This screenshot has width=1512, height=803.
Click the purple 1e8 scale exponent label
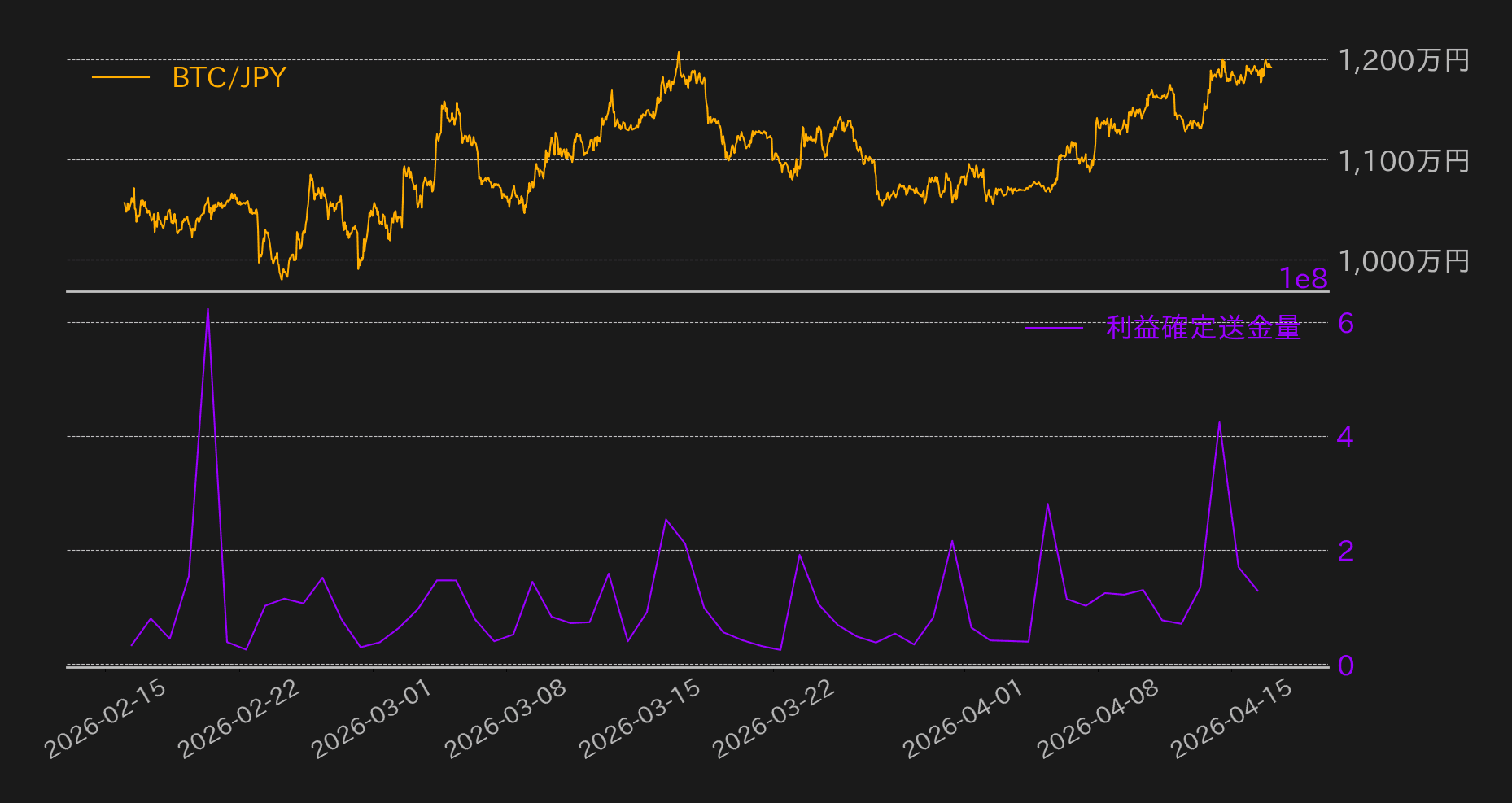(x=1304, y=279)
